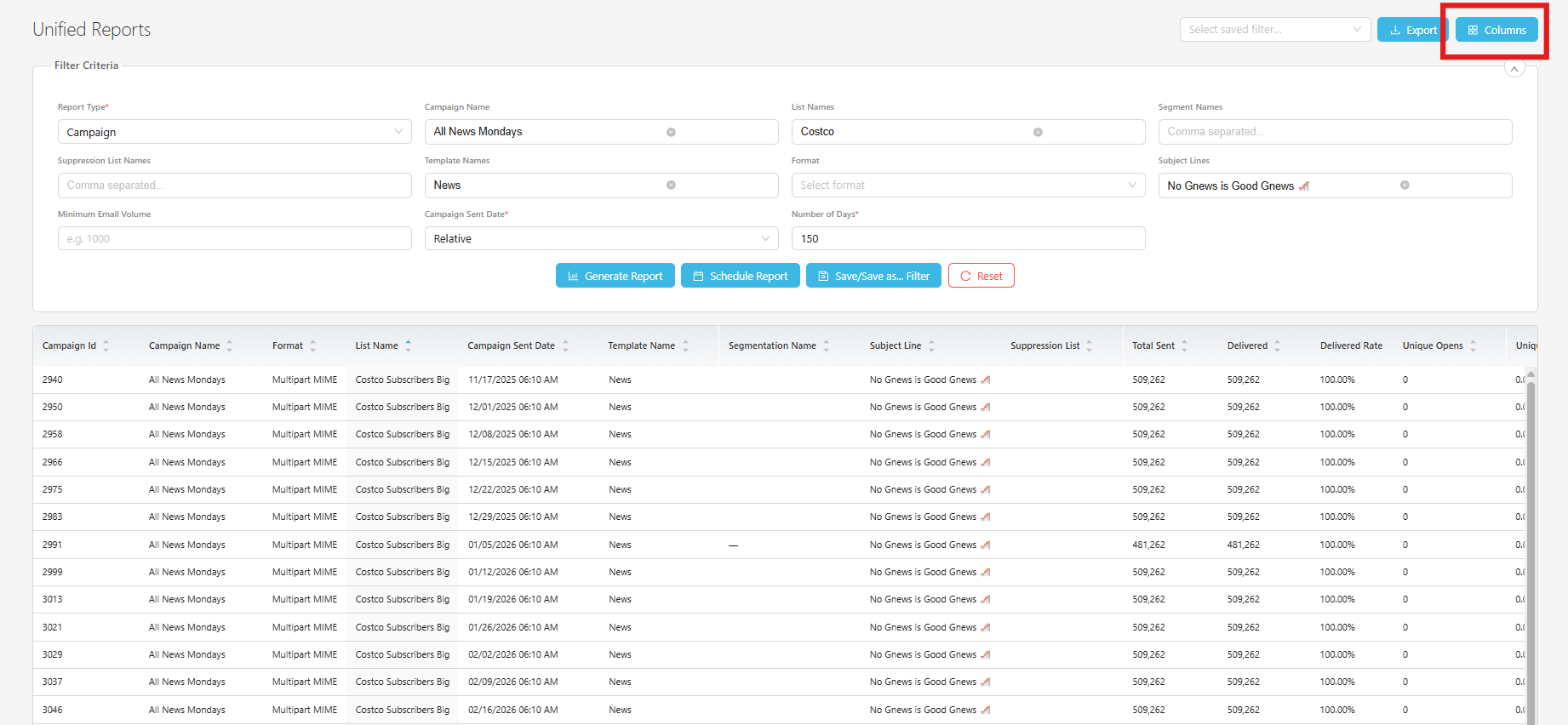Image resolution: width=1568 pixels, height=725 pixels.
Task: Clear the Subject Lines filter value
Action: point(1405,186)
